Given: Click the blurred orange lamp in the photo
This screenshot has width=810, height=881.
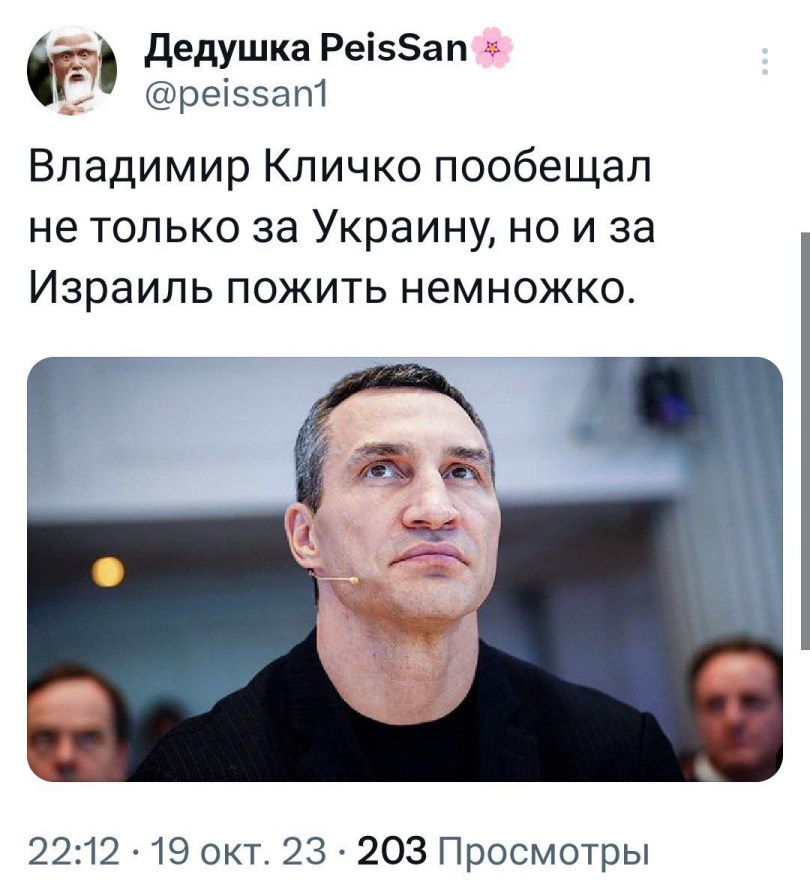Looking at the screenshot, I should click(x=108, y=572).
